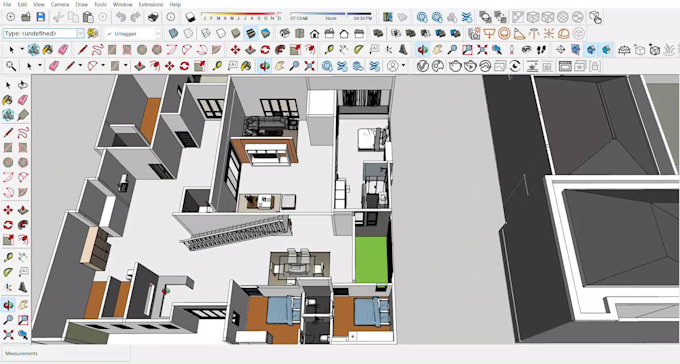This screenshot has width=680, height=364.
Task: Switch to the Top view icon
Action: tap(300, 33)
